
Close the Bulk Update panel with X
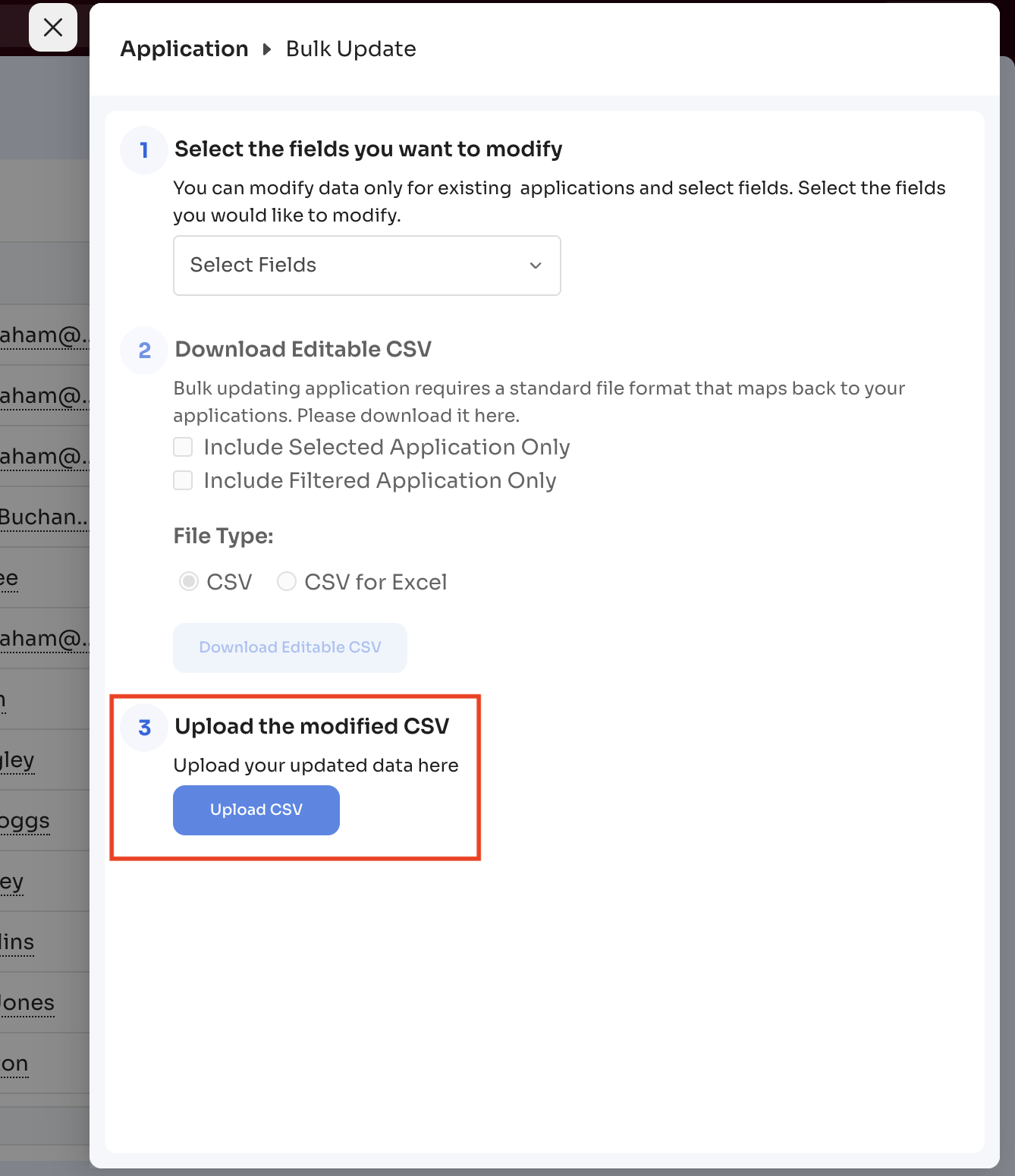[x=53, y=28]
